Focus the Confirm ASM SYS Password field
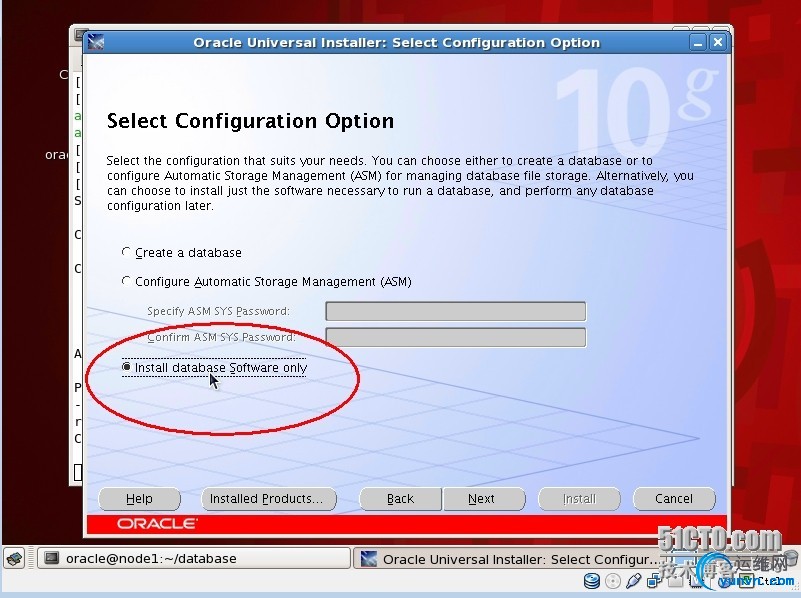 [456, 337]
